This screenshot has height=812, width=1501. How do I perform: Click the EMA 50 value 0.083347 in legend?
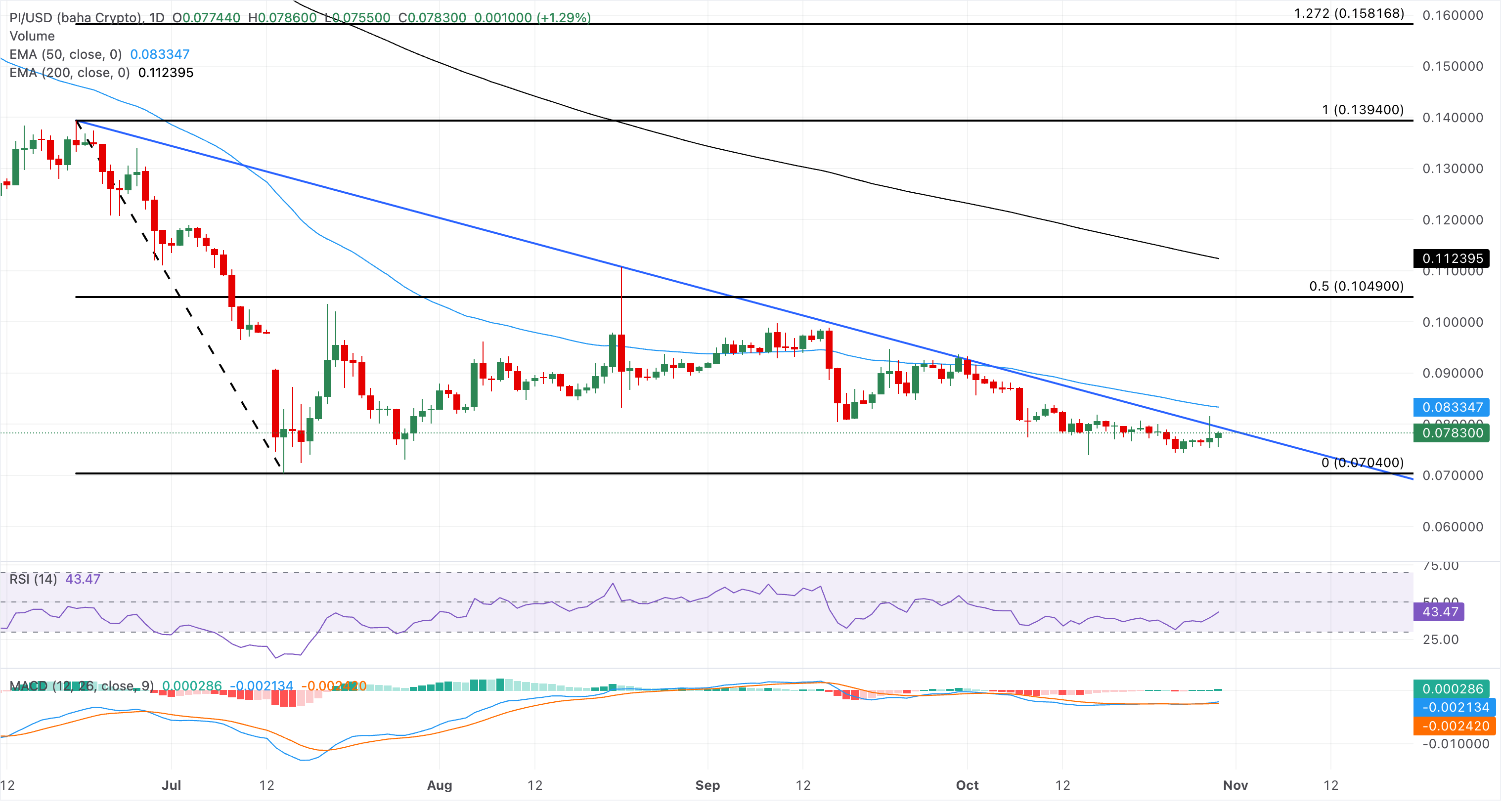(x=160, y=54)
